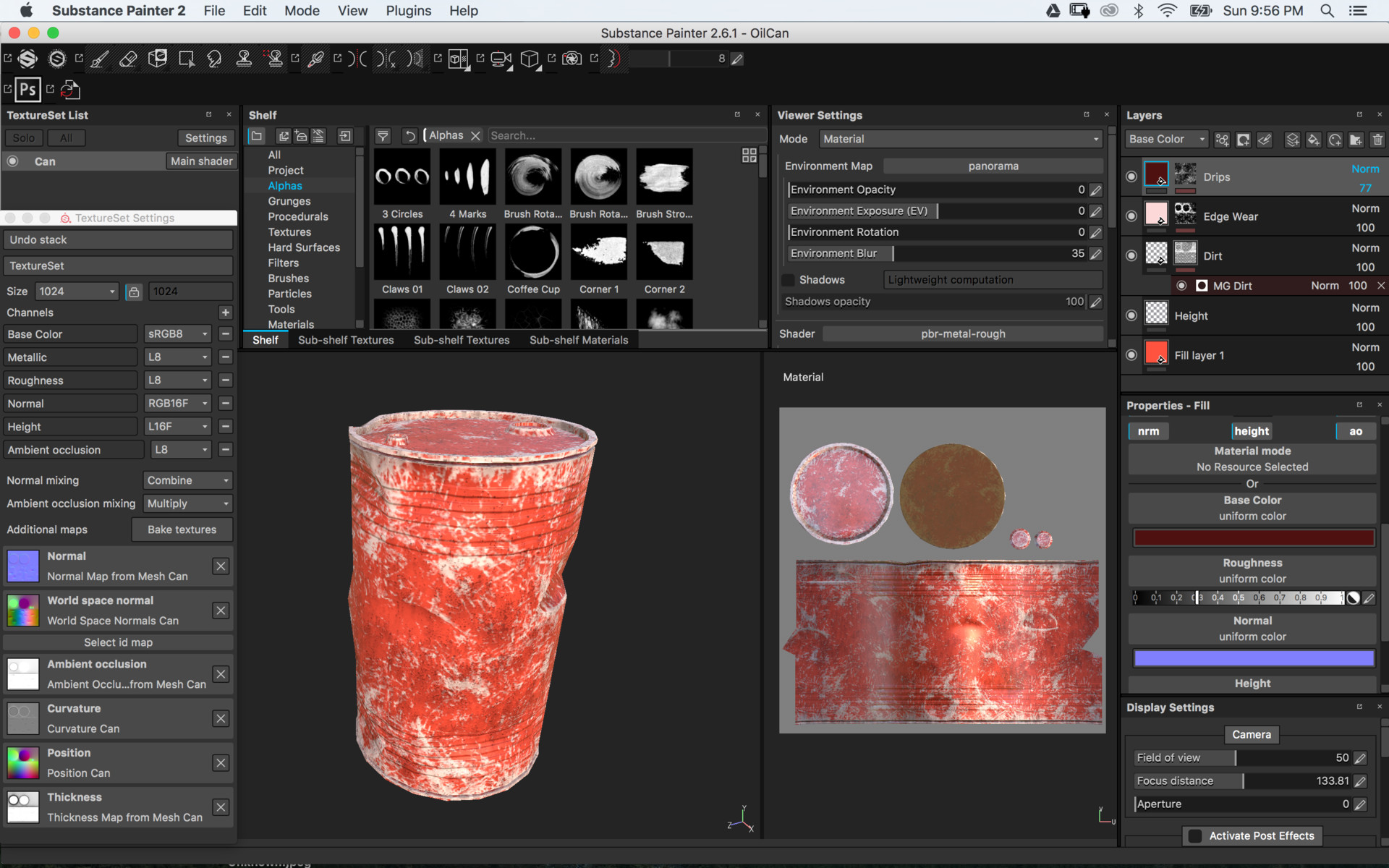Screen dimensions: 1389x868
Task: Select the Eraser tool
Action: pos(129,59)
